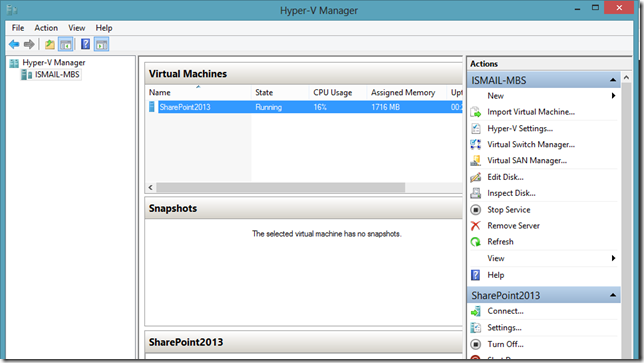Image resolution: width=644 pixels, height=363 pixels.
Task: Click the Turn Off icon
Action: coord(476,344)
